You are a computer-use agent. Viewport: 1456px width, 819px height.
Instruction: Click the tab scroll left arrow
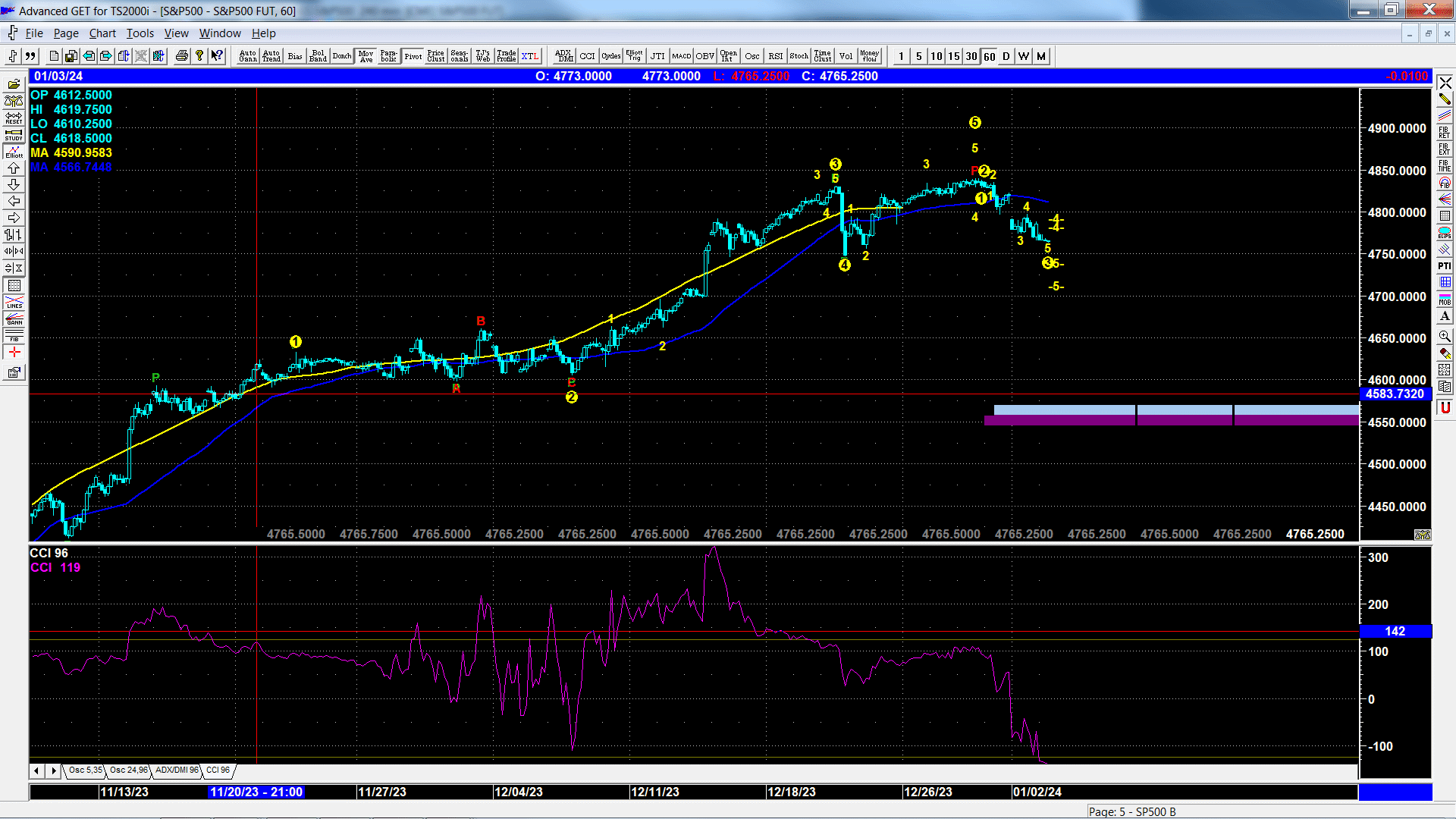(36, 770)
